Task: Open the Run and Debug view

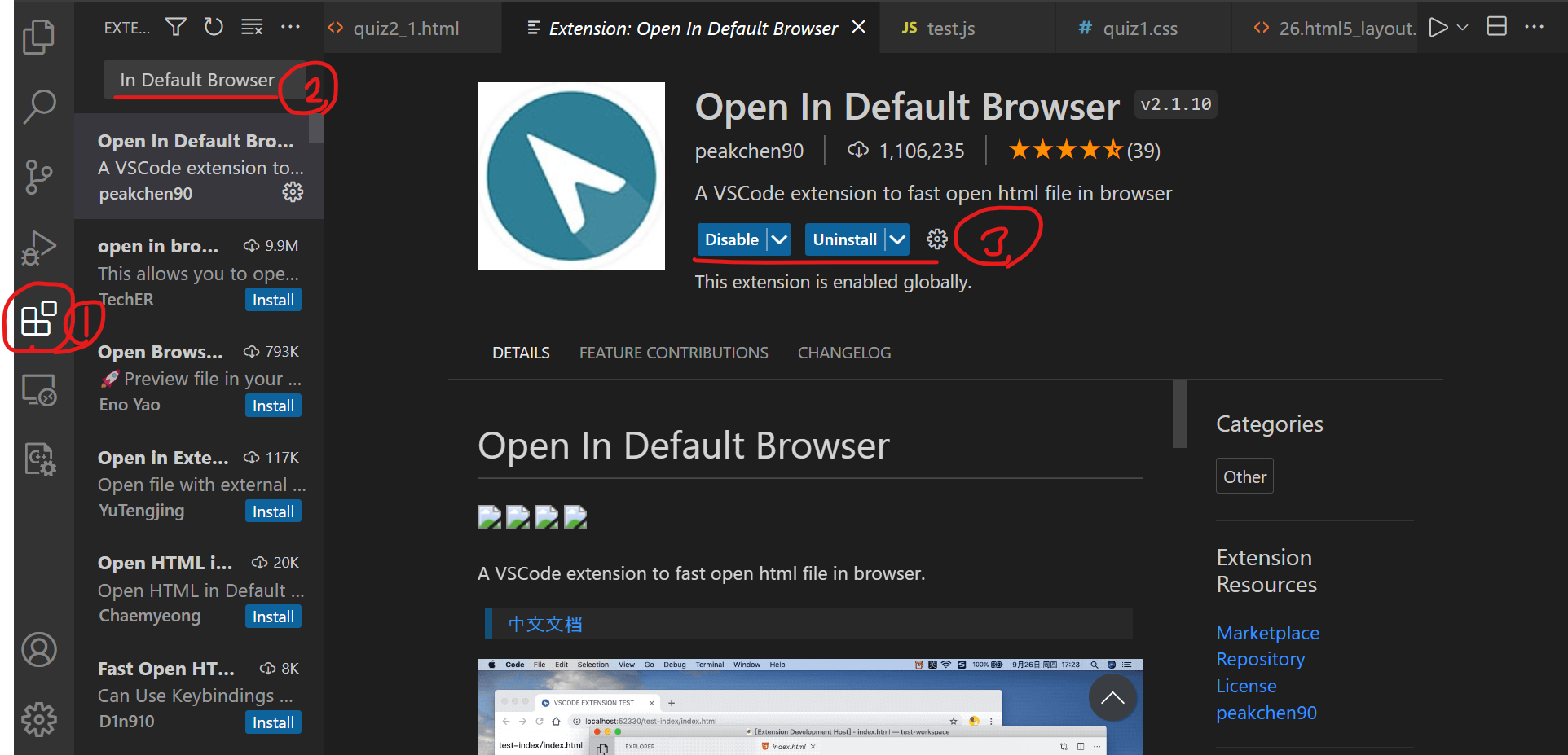Action: point(38,248)
